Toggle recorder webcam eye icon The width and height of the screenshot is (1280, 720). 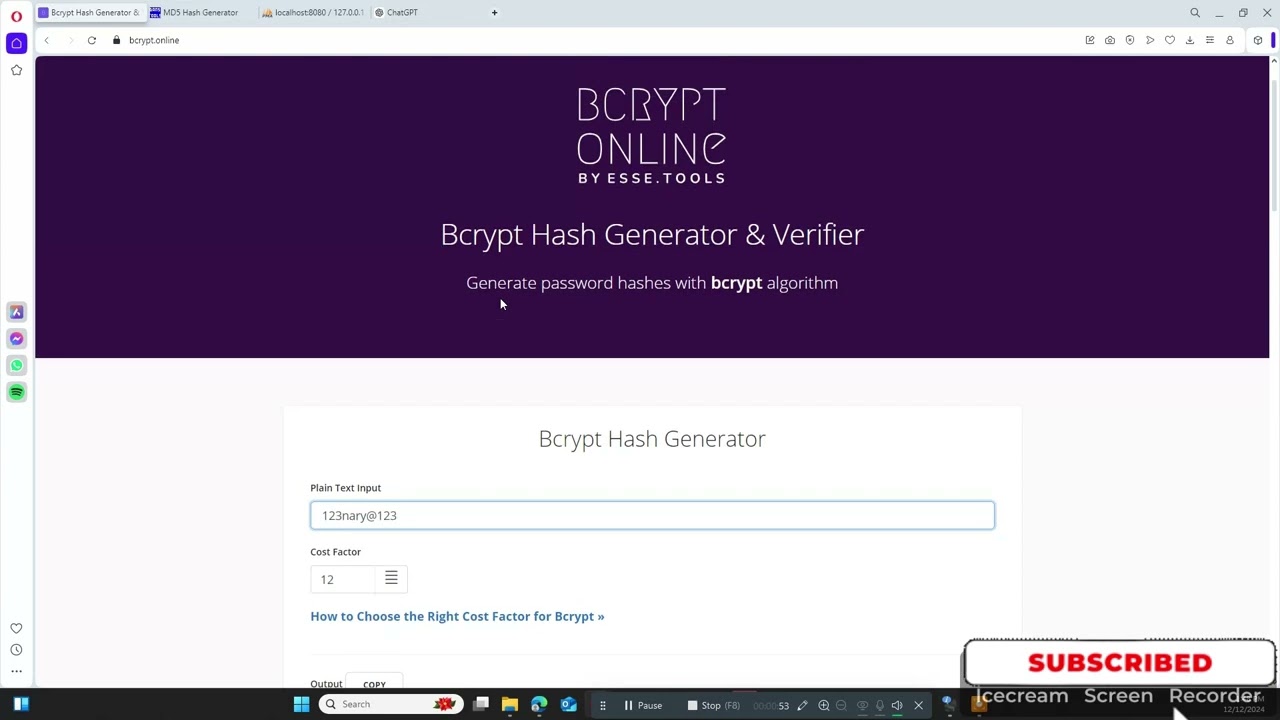point(862,705)
